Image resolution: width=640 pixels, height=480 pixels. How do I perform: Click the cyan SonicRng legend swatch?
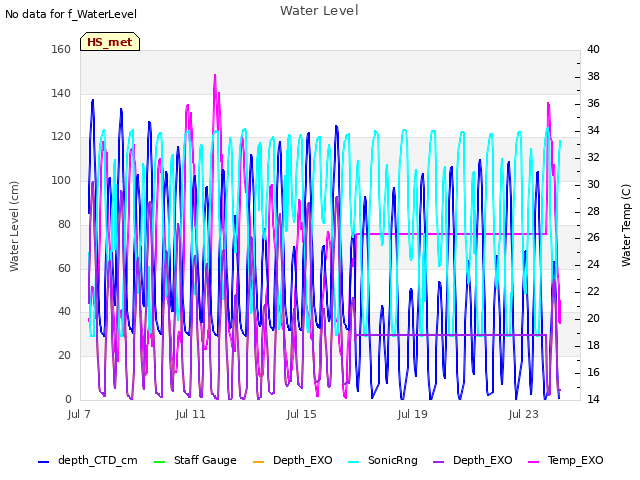click(353, 462)
